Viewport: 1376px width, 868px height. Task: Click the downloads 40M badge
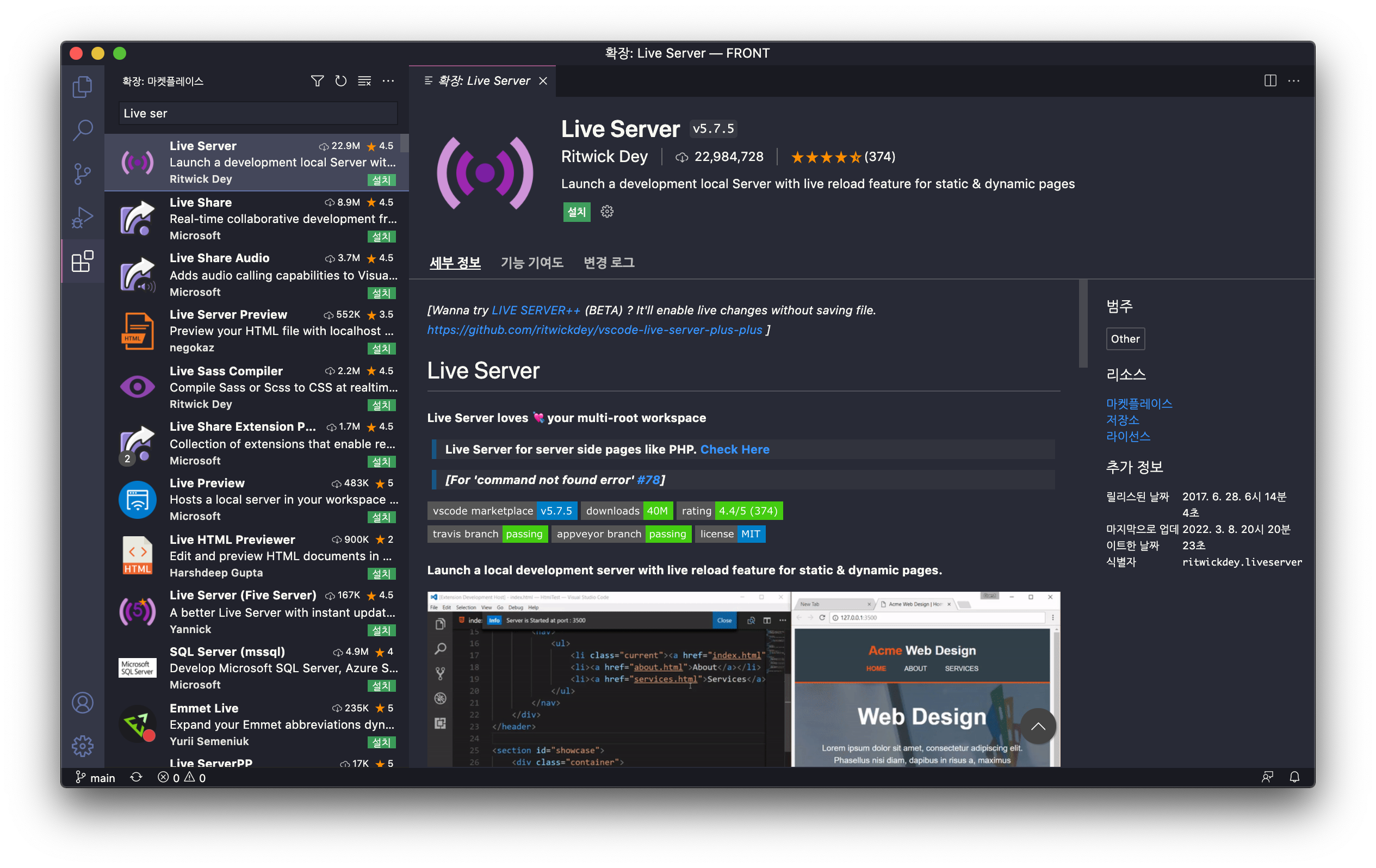tap(627, 510)
